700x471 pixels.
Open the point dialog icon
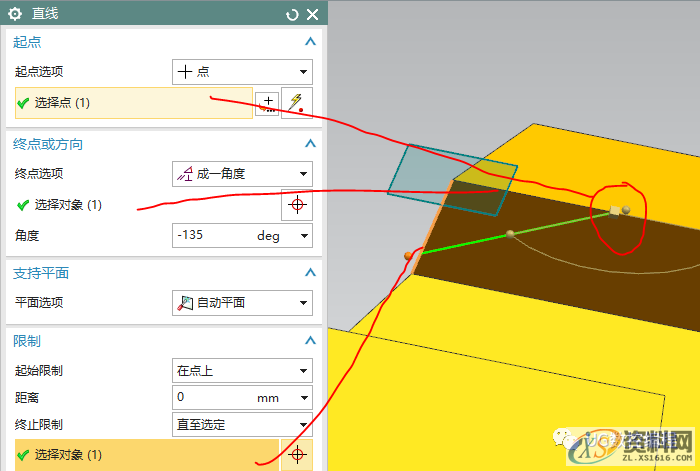click(267, 104)
